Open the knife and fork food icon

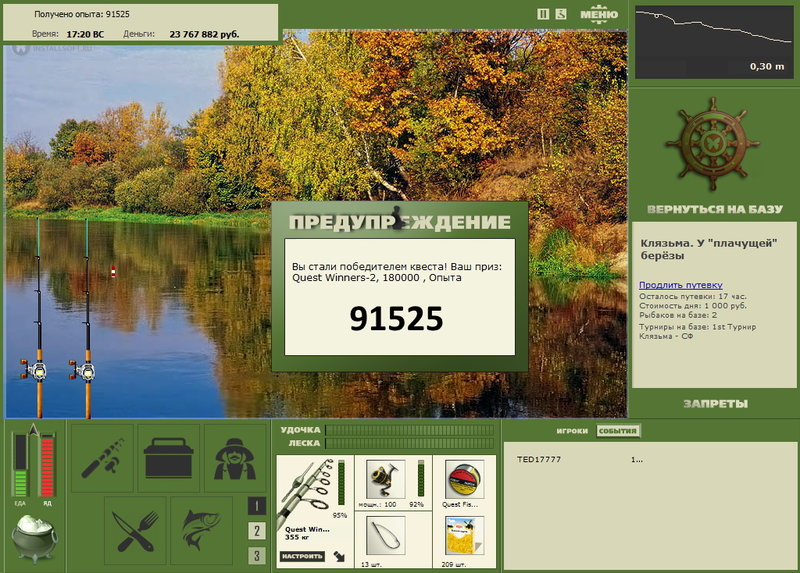point(135,531)
